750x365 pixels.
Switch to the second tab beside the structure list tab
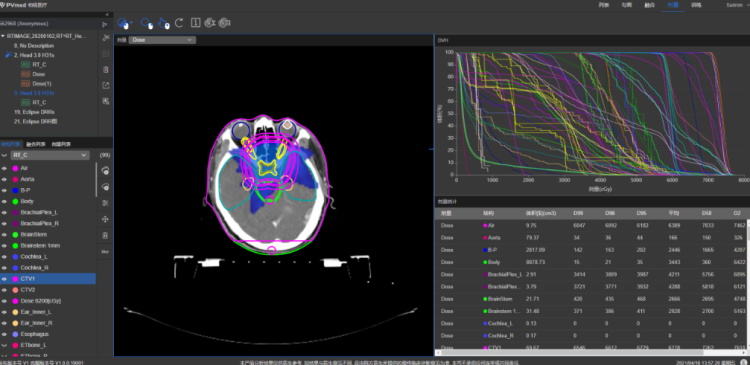36,144
